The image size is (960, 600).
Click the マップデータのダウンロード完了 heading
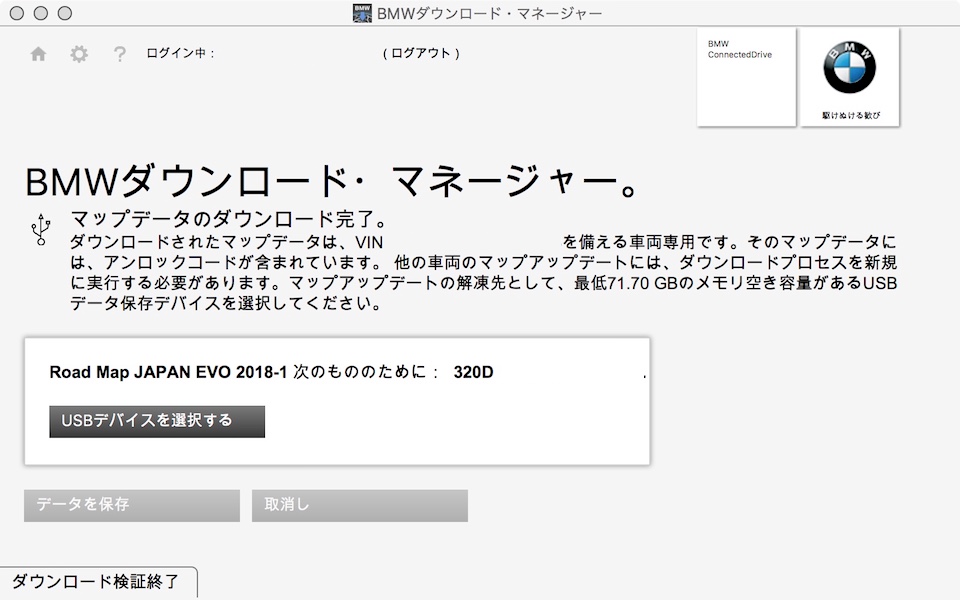(x=230, y=219)
